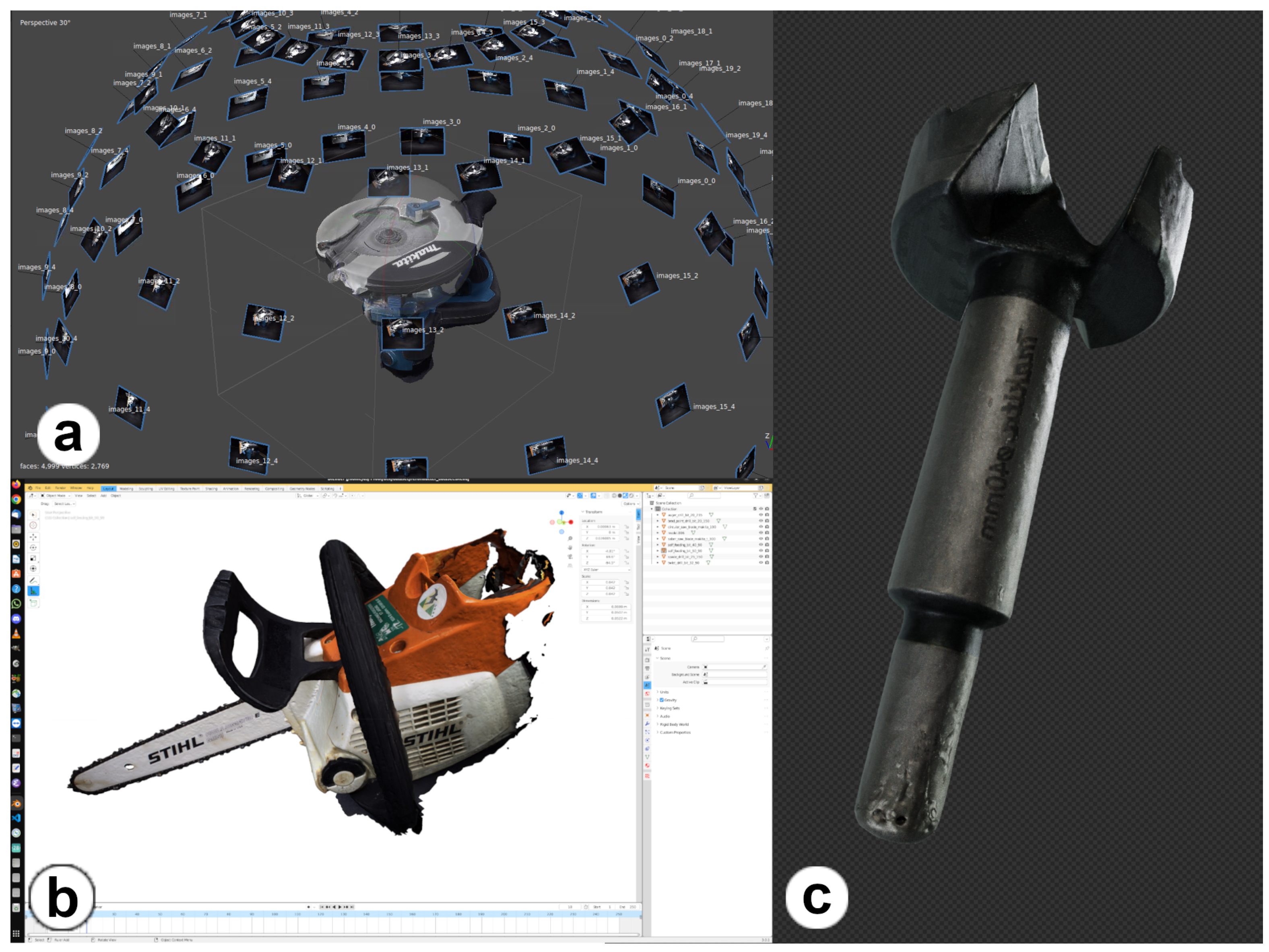Viewport: 1269px width, 952px height.
Task: Open the Object Mode dropdown
Action: click(55, 495)
